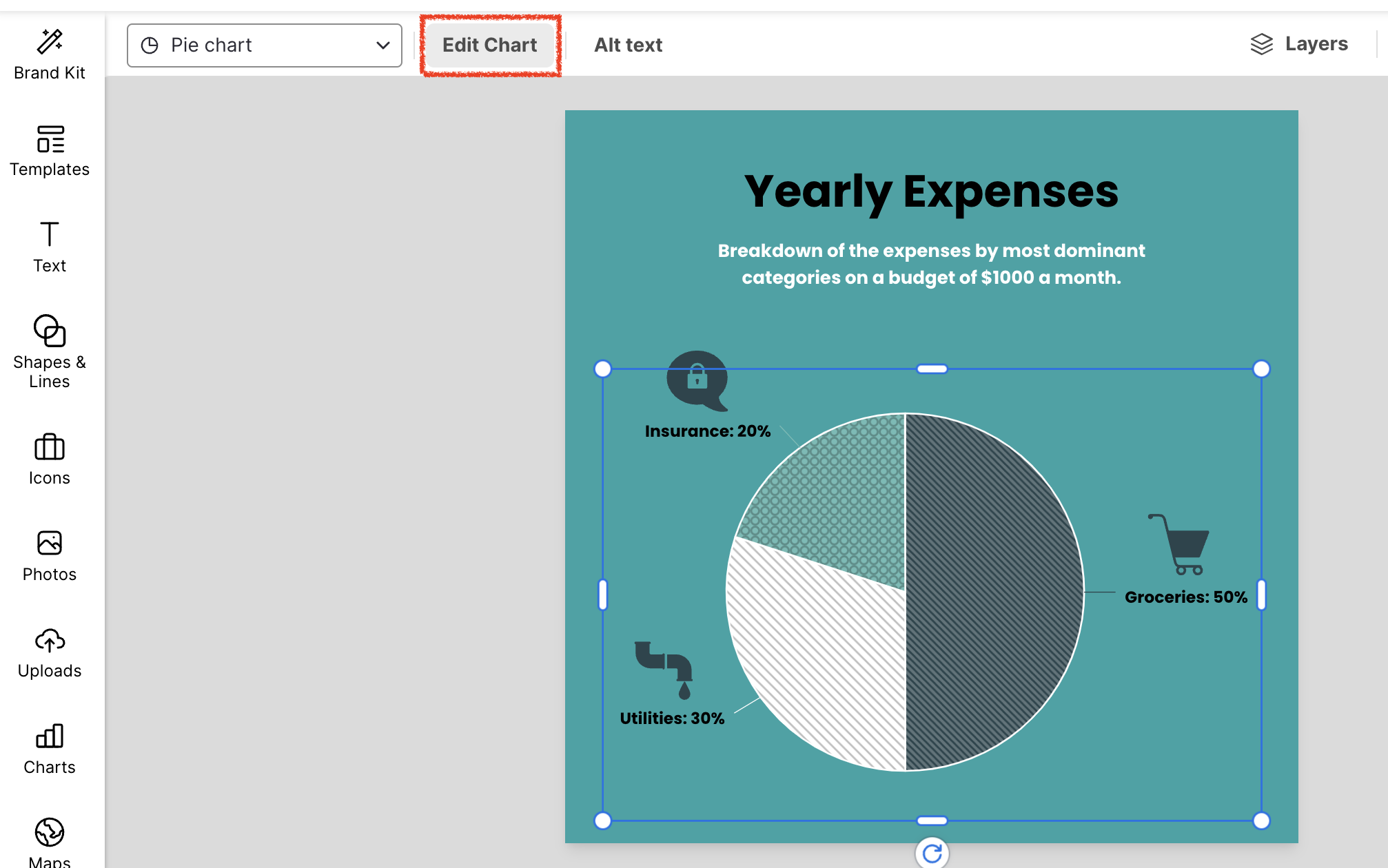
Task: Select the Text tool in sidebar
Action: (50, 247)
